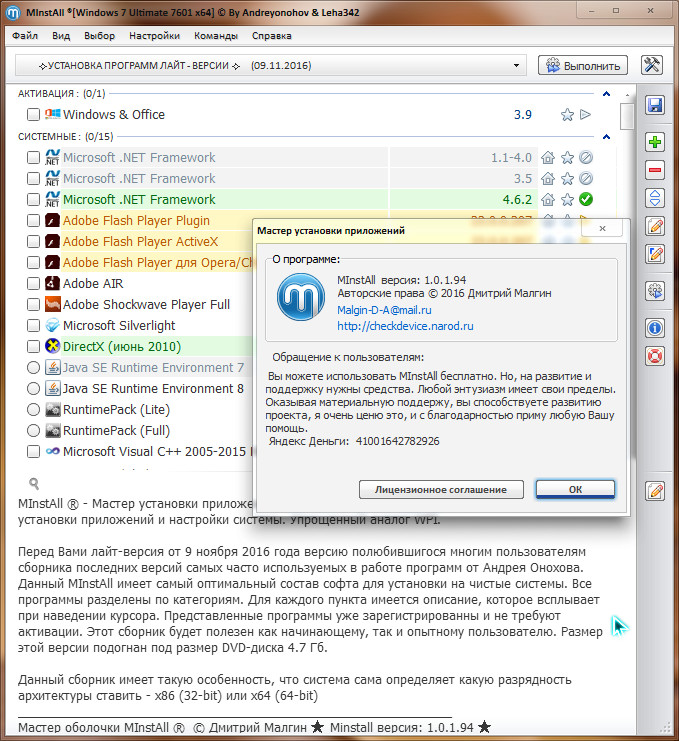Open the Вид menu

(x=61, y=36)
